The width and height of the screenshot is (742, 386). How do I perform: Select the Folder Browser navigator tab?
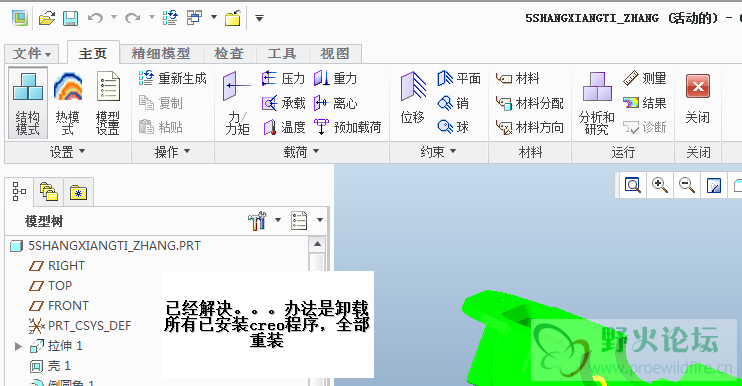pyautogui.click(x=49, y=192)
